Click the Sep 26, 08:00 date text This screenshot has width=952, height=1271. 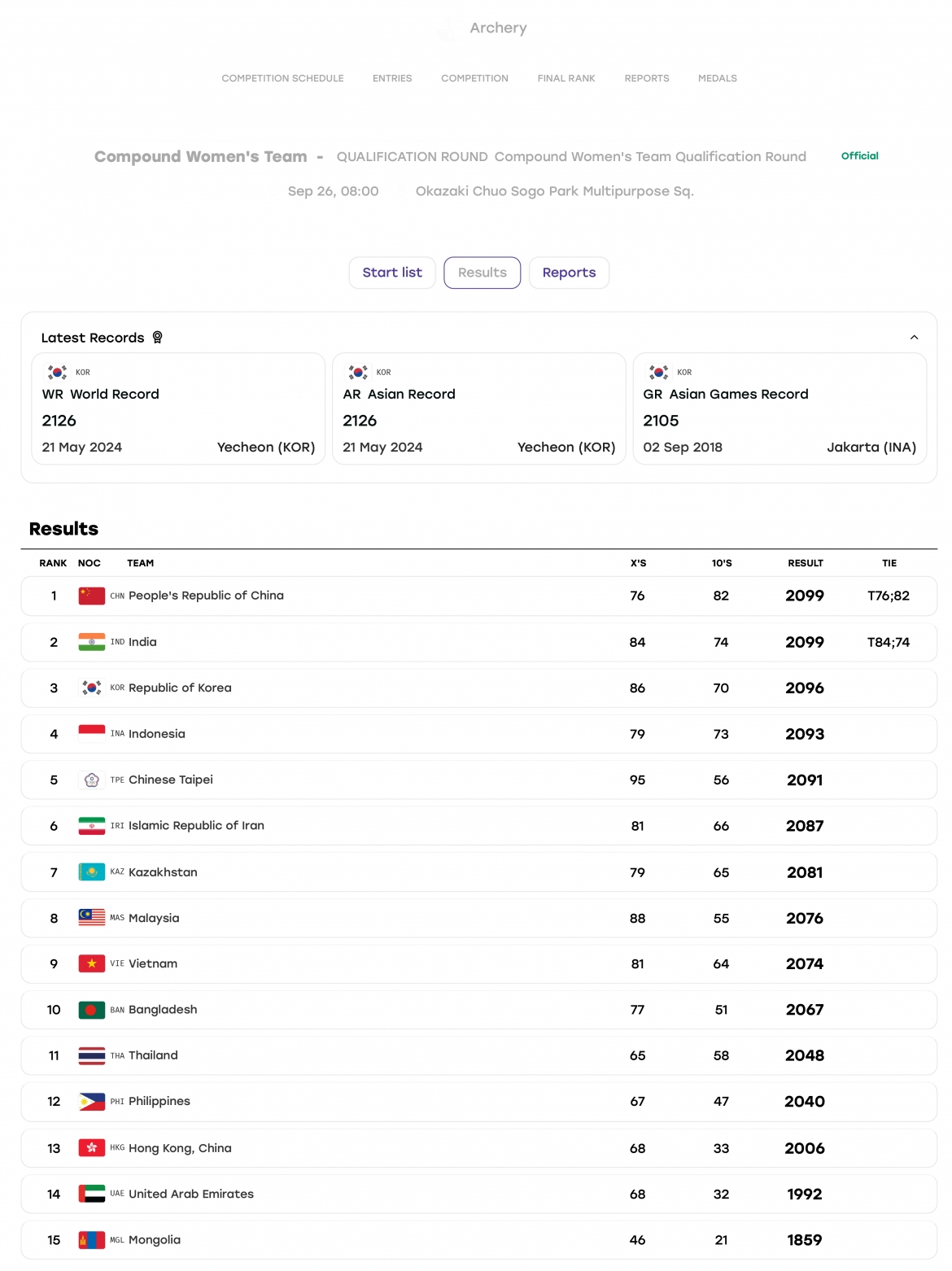click(x=333, y=191)
